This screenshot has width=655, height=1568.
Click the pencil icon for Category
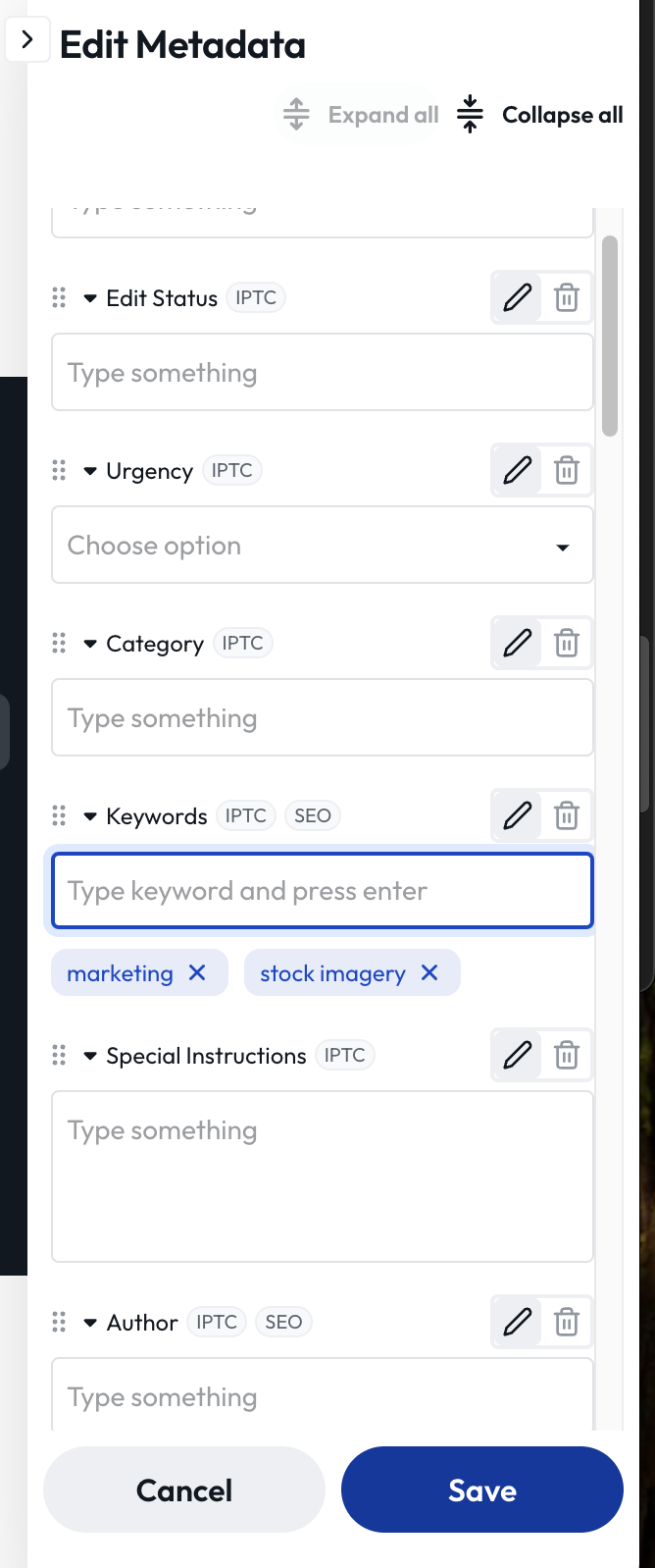517,643
